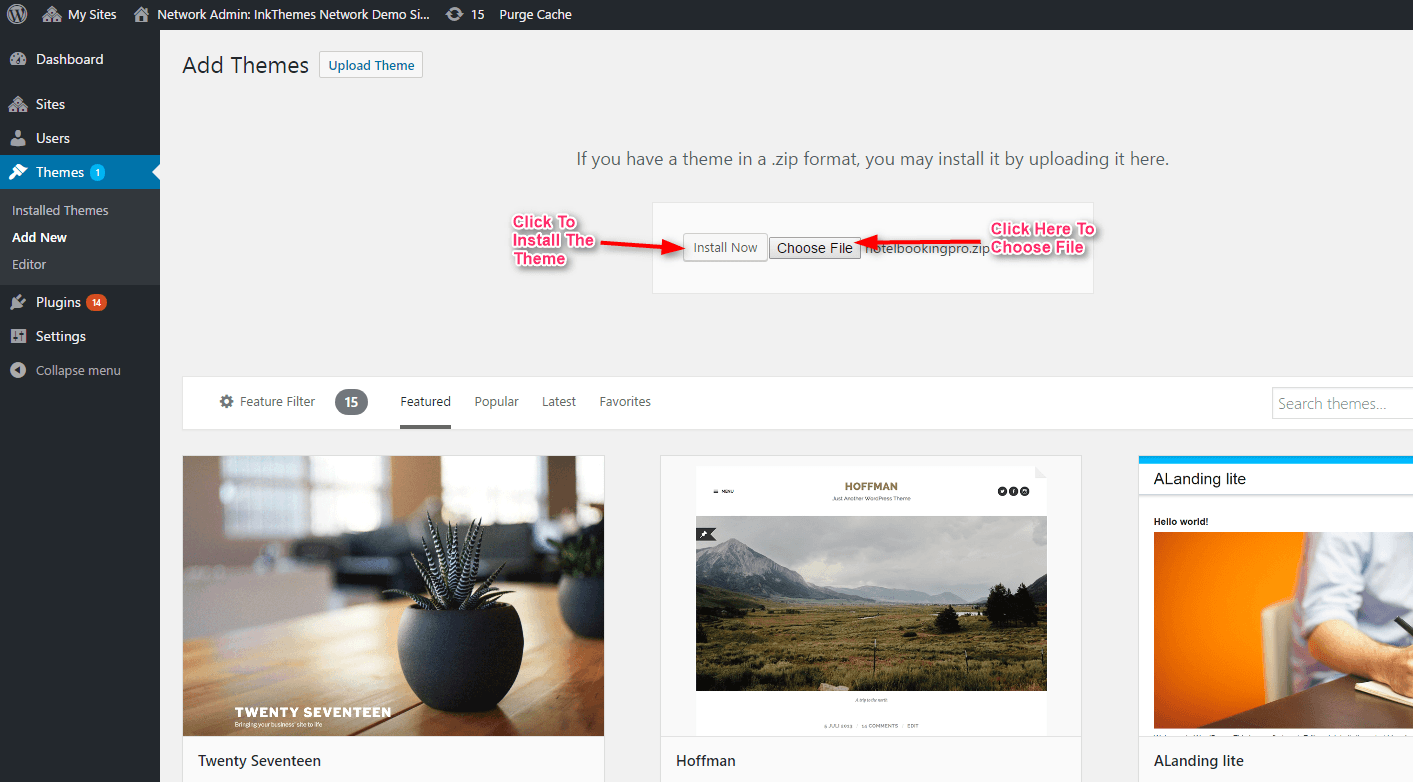The image size is (1413, 782).
Task: Click the WordPress logo icon
Action: [x=16, y=14]
